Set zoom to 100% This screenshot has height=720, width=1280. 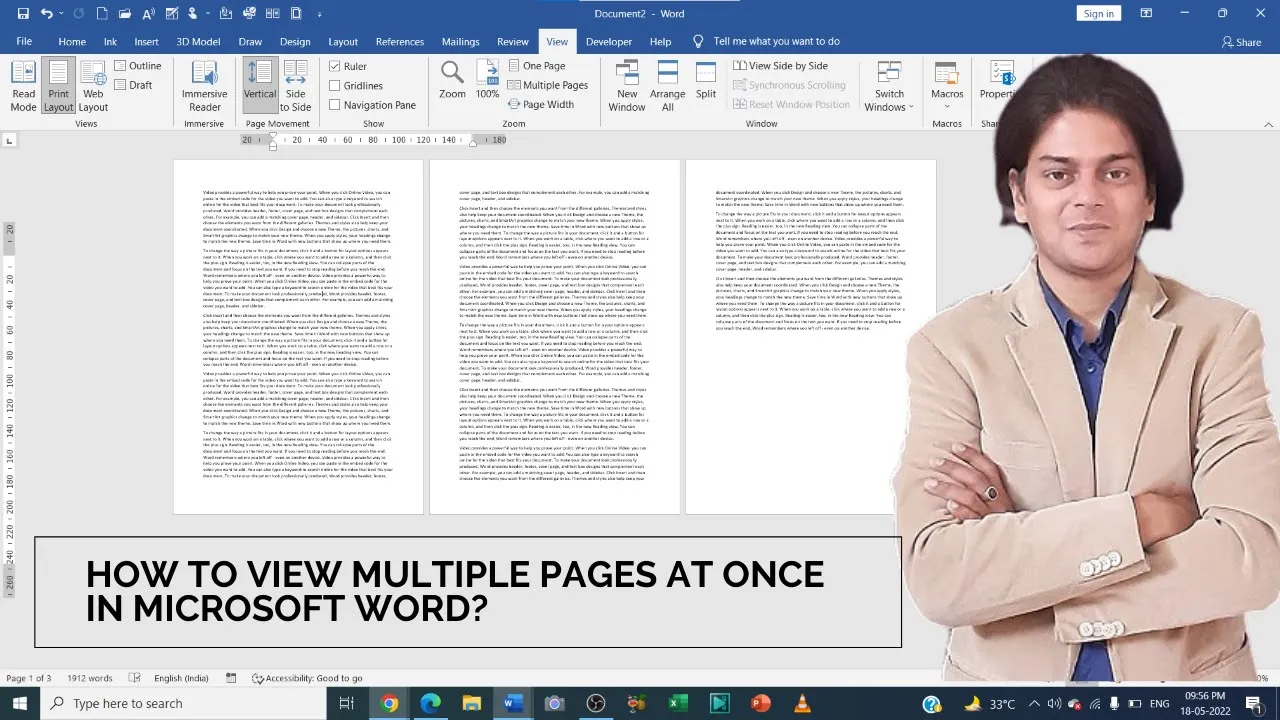[x=487, y=80]
